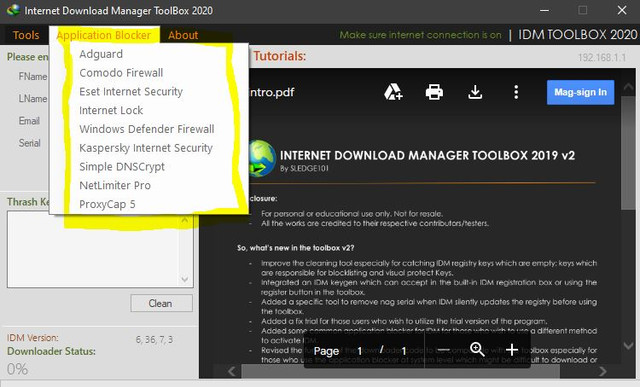Click the PDF horizontal scrollbar thumb

pyautogui.click(x=400, y=371)
